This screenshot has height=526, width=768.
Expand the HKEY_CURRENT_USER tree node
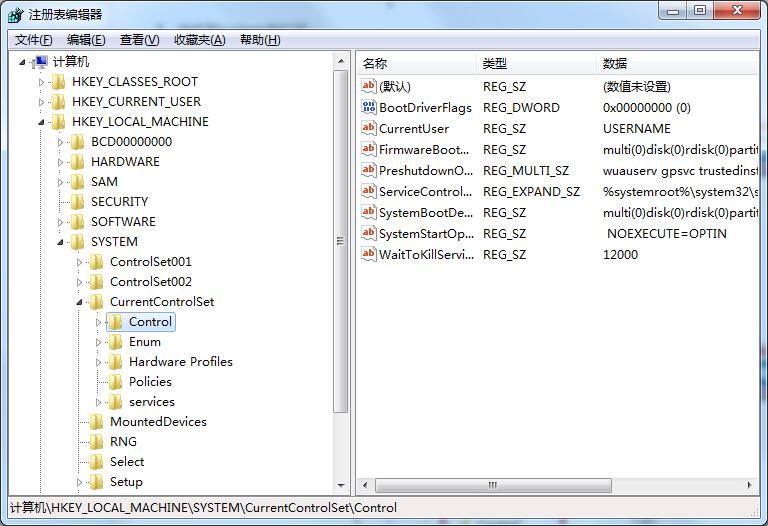[x=42, y=102]
